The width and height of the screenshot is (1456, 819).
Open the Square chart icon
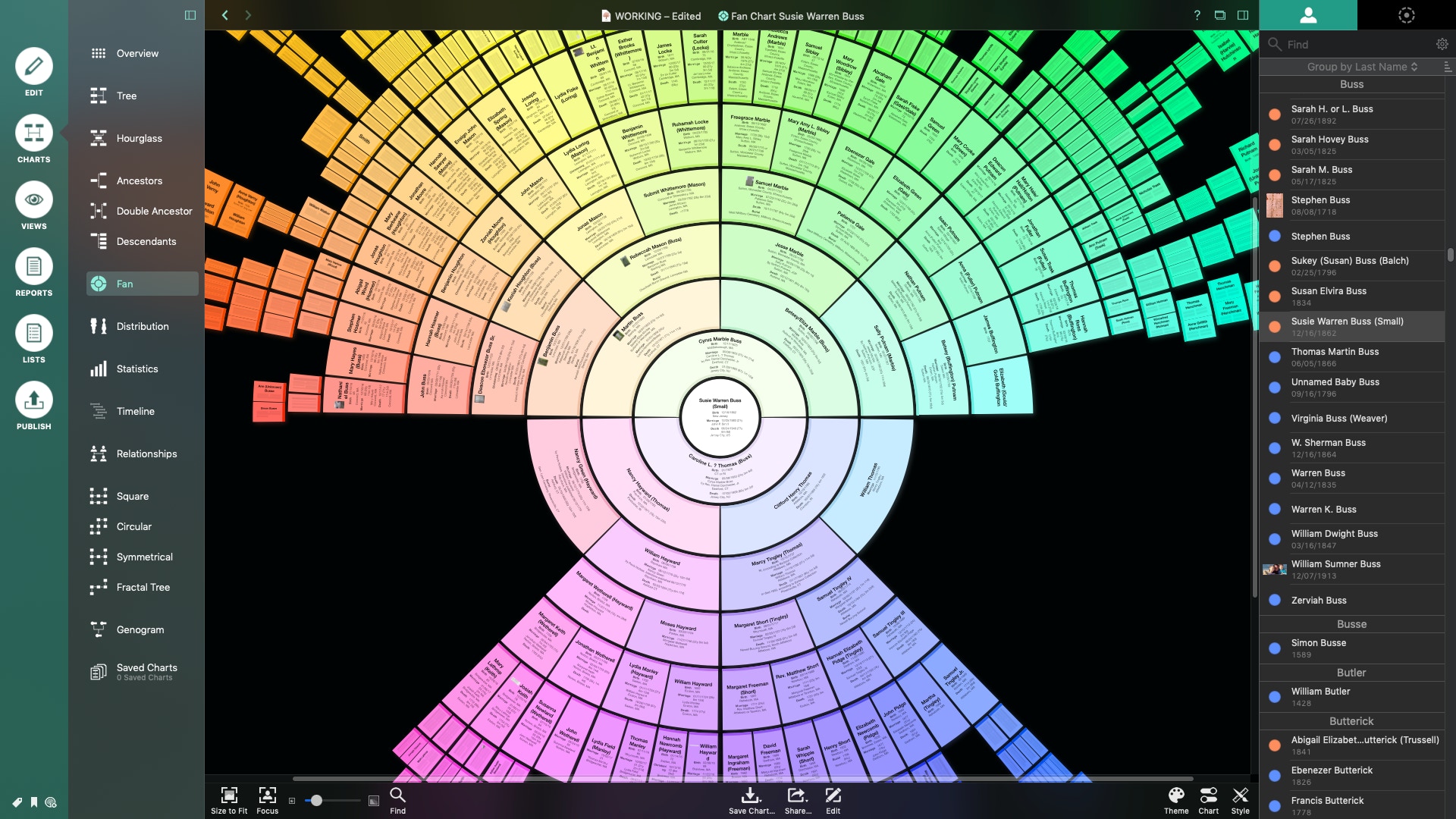[x=99, y=496]
